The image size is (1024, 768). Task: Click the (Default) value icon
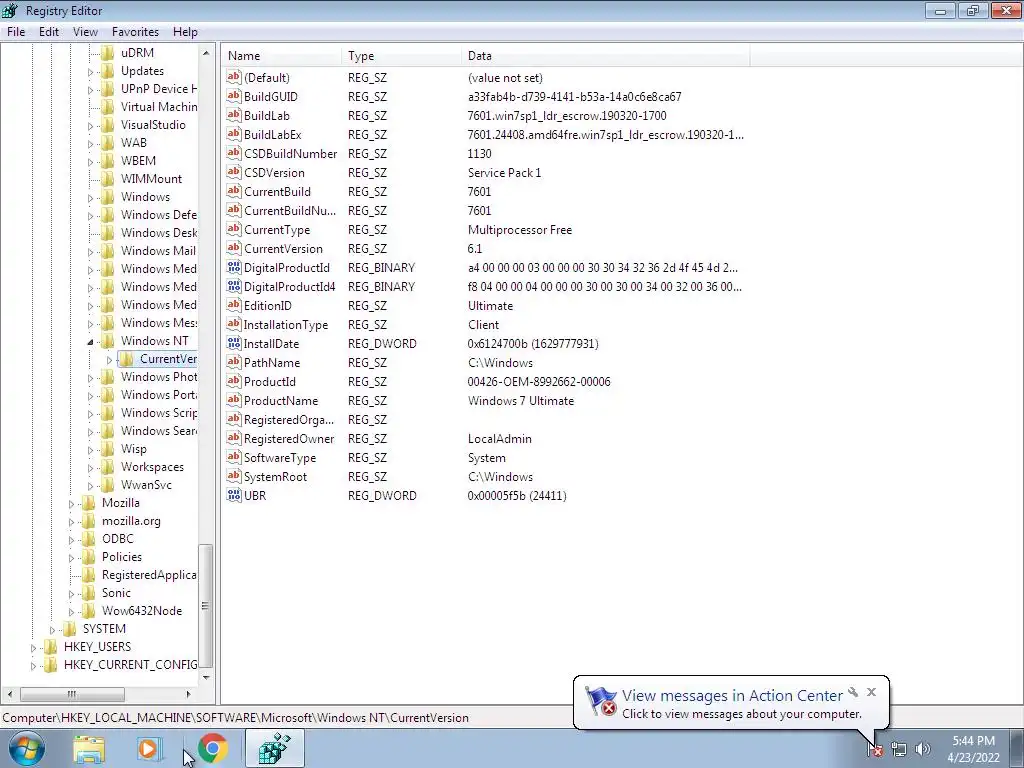click(x=234, y=77)
